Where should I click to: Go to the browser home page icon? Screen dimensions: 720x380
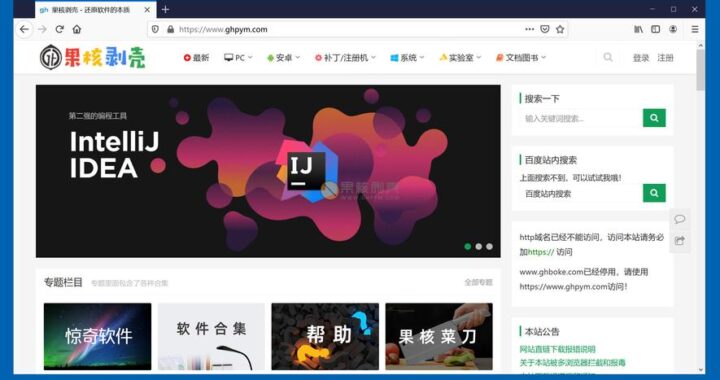coord(77,29)
